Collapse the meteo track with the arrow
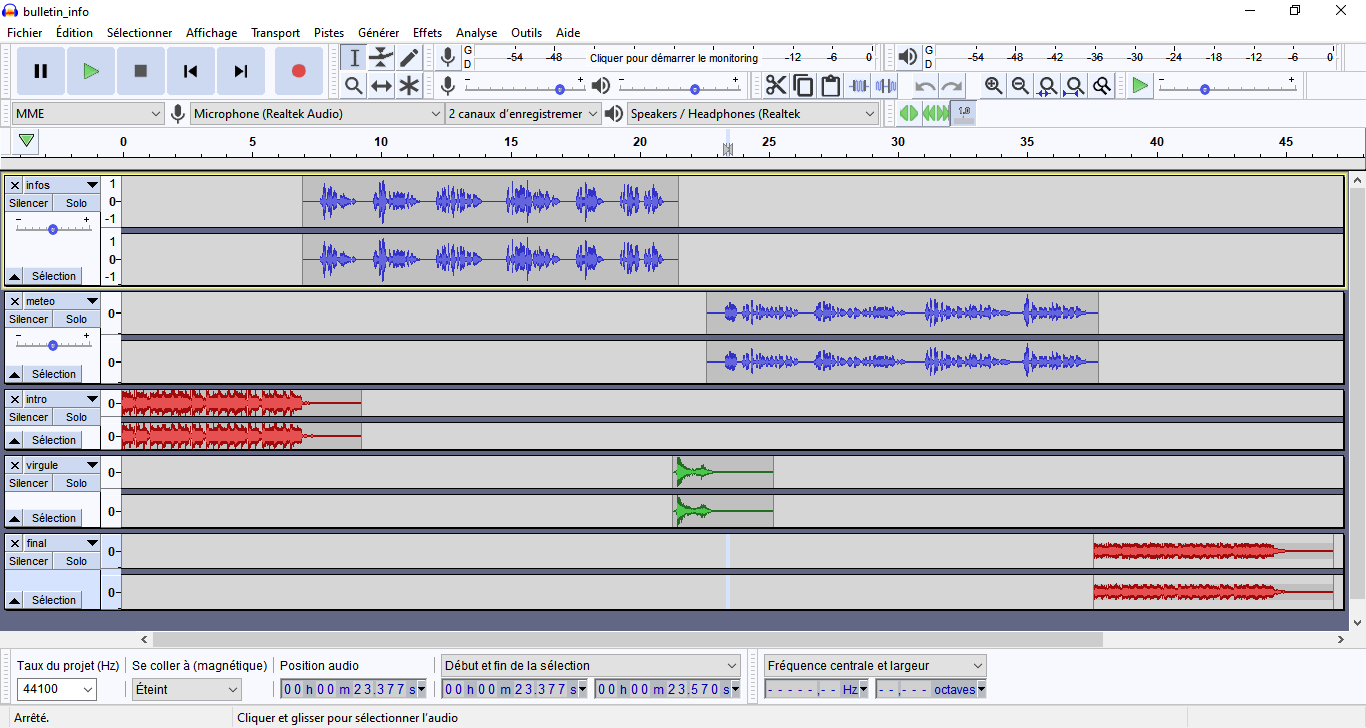The width and height of the screenshot is (1366, 728). tap(15, 374)
